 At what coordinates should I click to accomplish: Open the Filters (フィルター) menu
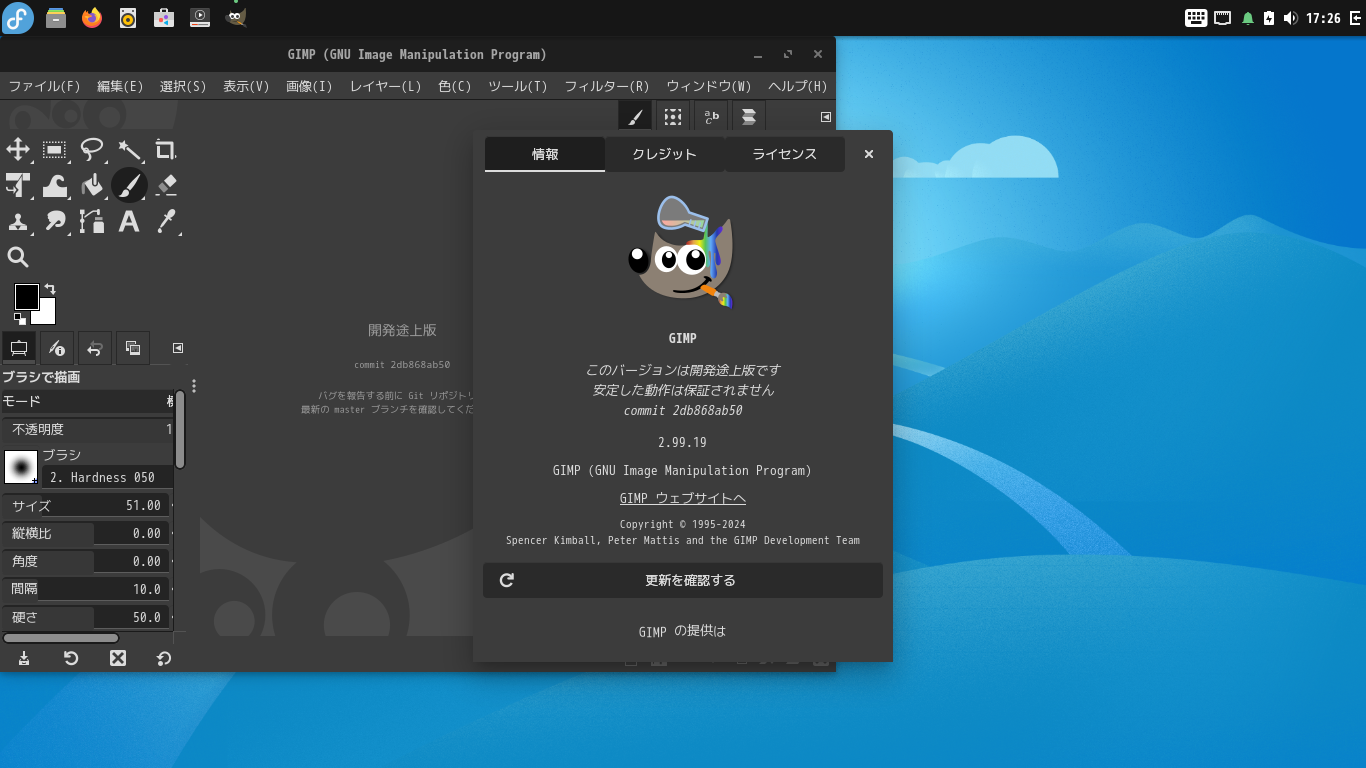[607, 86]
